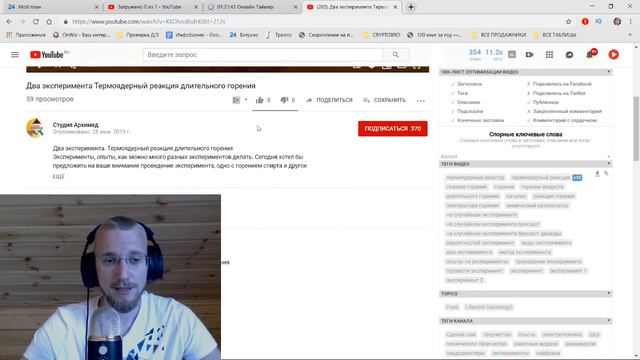Collapse the ТЕГИ КАНАЛА section
Viewport: 640px width, 360px height.
coord(609,321)
